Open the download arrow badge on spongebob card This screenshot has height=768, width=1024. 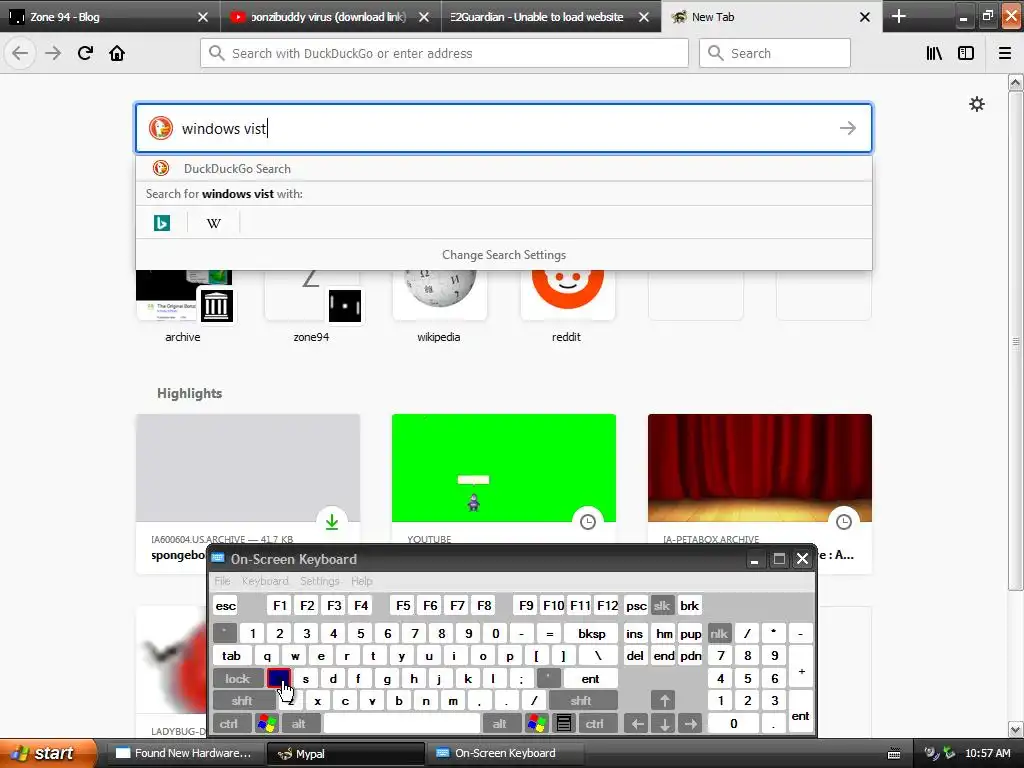click(332, 521)
